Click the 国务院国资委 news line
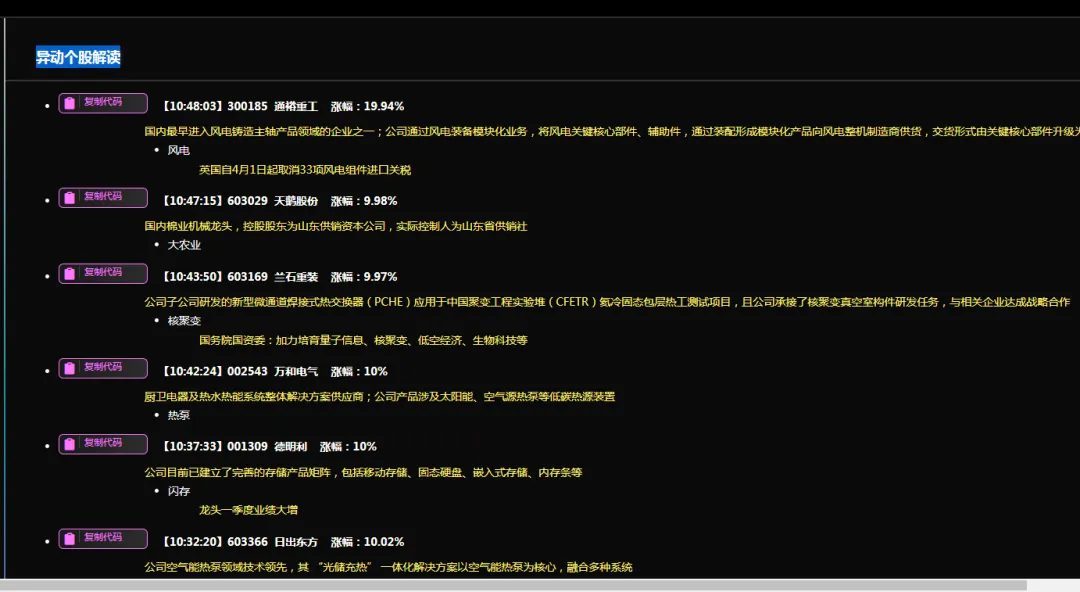 [363, 340]
